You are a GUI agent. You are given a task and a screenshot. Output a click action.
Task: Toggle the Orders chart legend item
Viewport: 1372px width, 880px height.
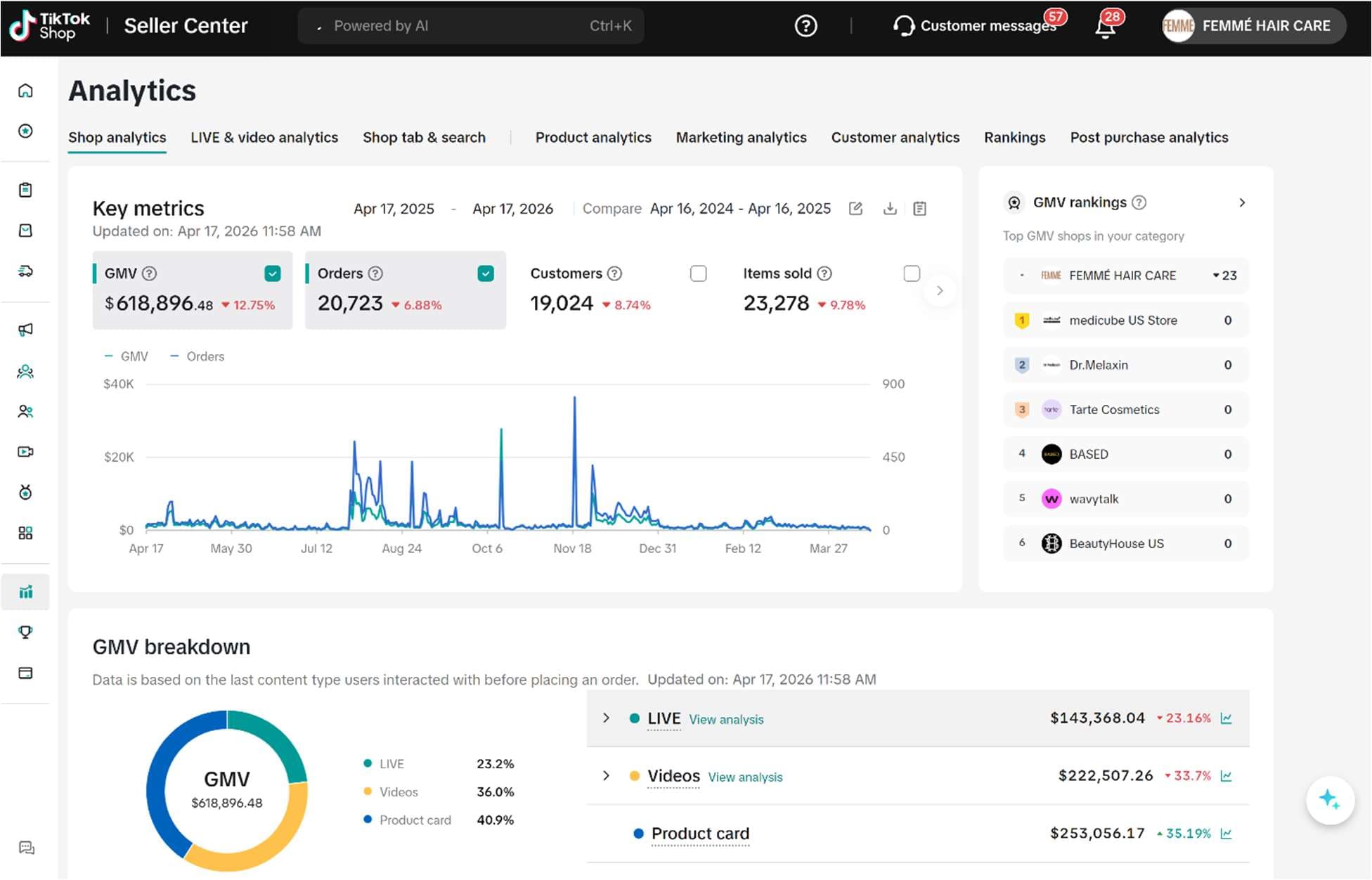coord(198,356)
